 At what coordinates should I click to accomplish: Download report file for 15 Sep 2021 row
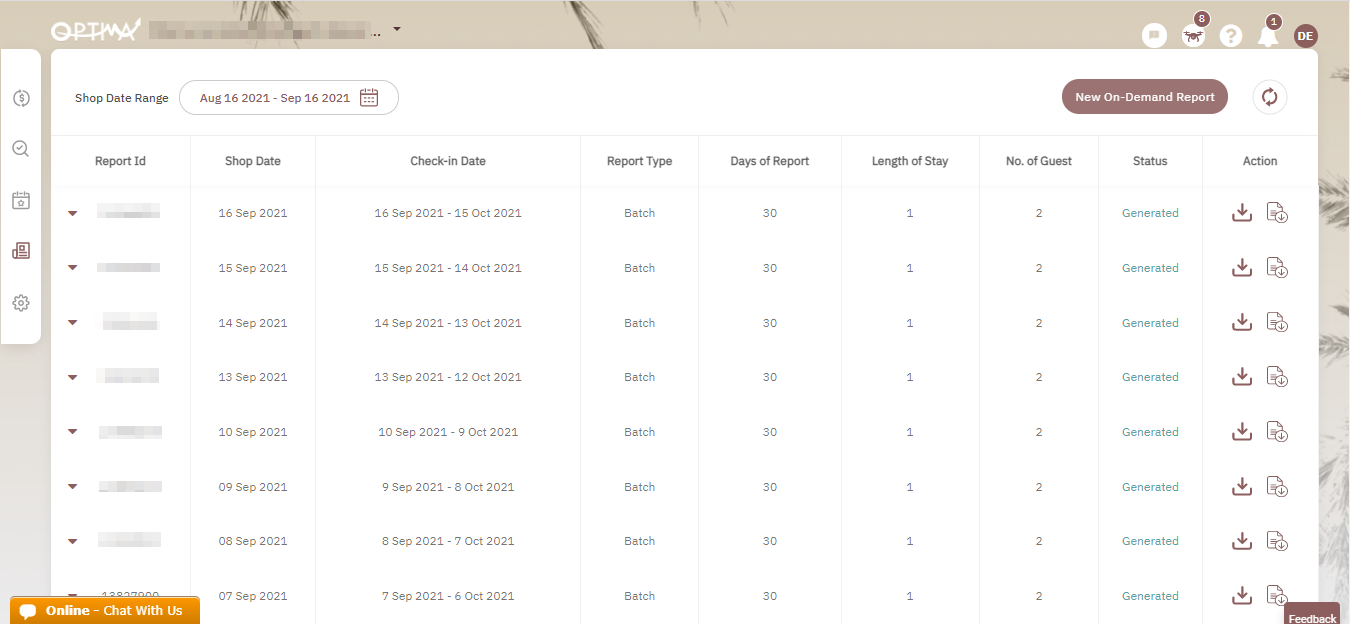[x=1277, y=268]
